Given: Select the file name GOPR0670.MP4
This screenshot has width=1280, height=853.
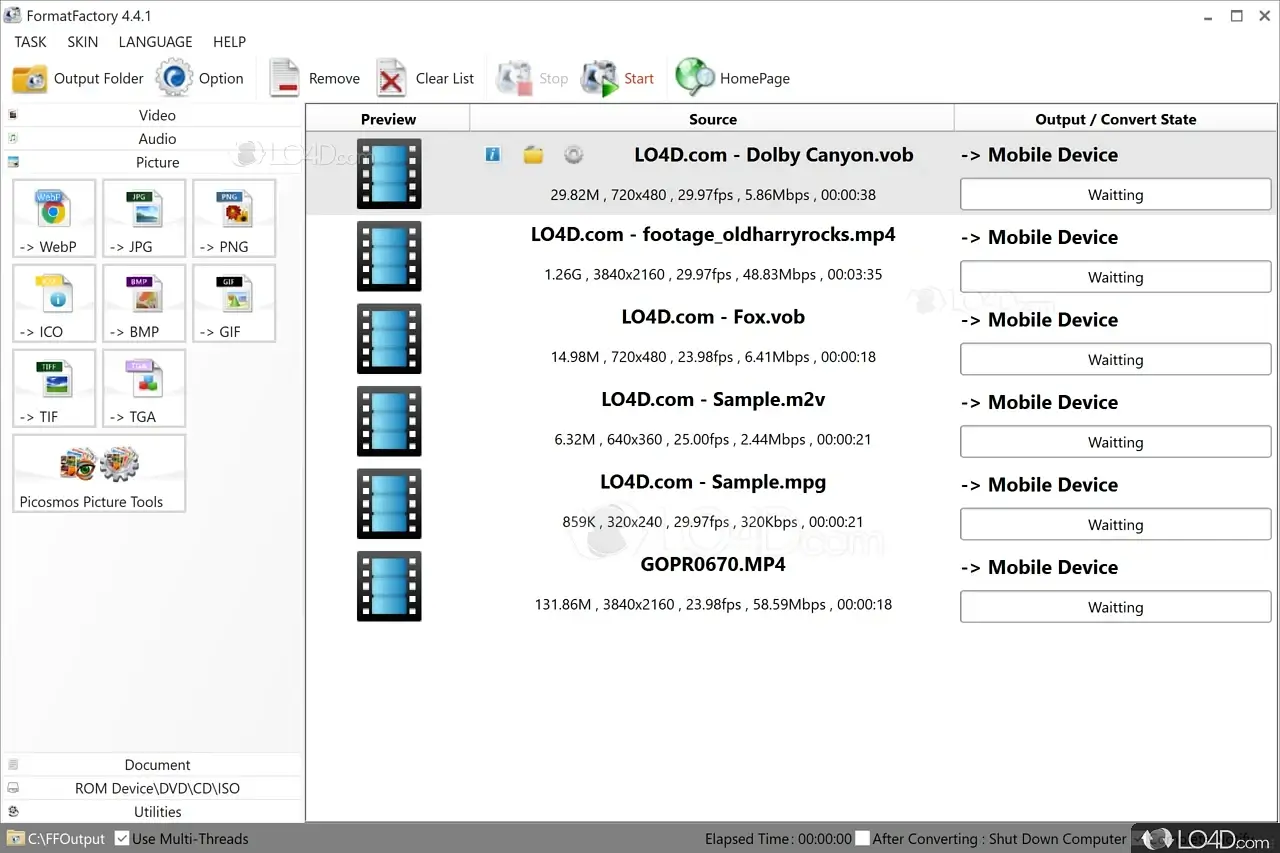Looking at the screenshot, I should pyautogui.click(x=713, y=564).
